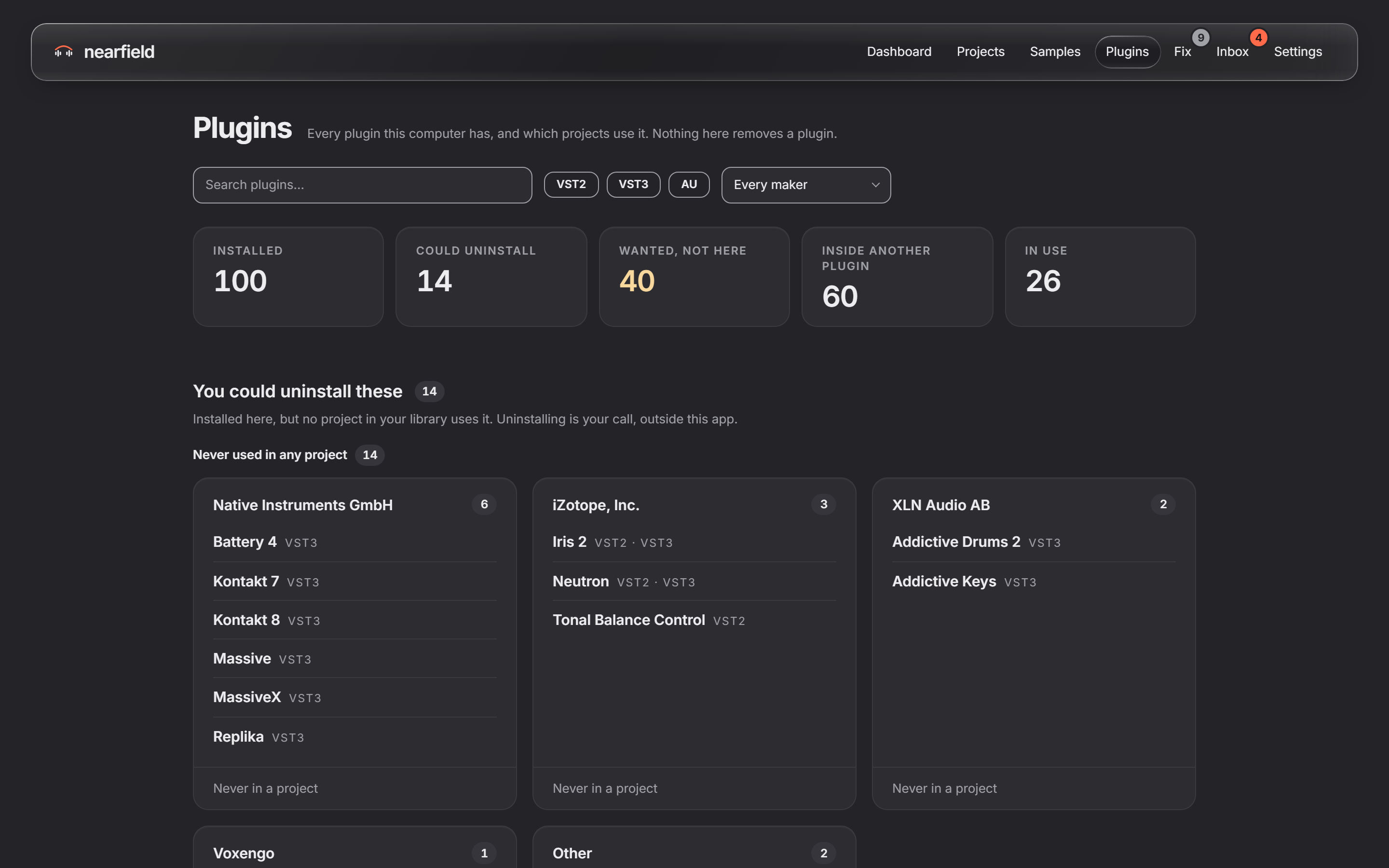Image resolution: width=1389 pixels, height=868 pixels.
Task: Click the Fix notification badge showing 9
Action: pos(1200,38)
